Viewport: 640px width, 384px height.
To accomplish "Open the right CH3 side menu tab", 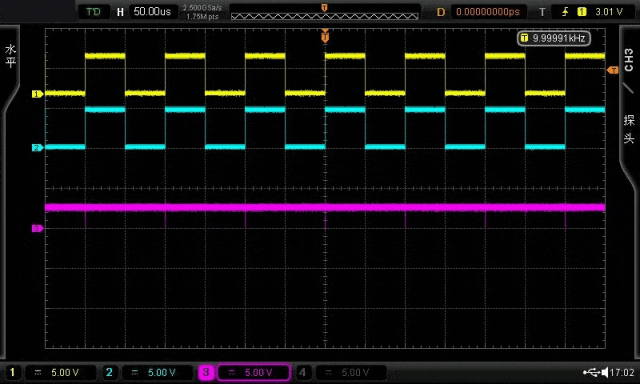I will 629,60.
